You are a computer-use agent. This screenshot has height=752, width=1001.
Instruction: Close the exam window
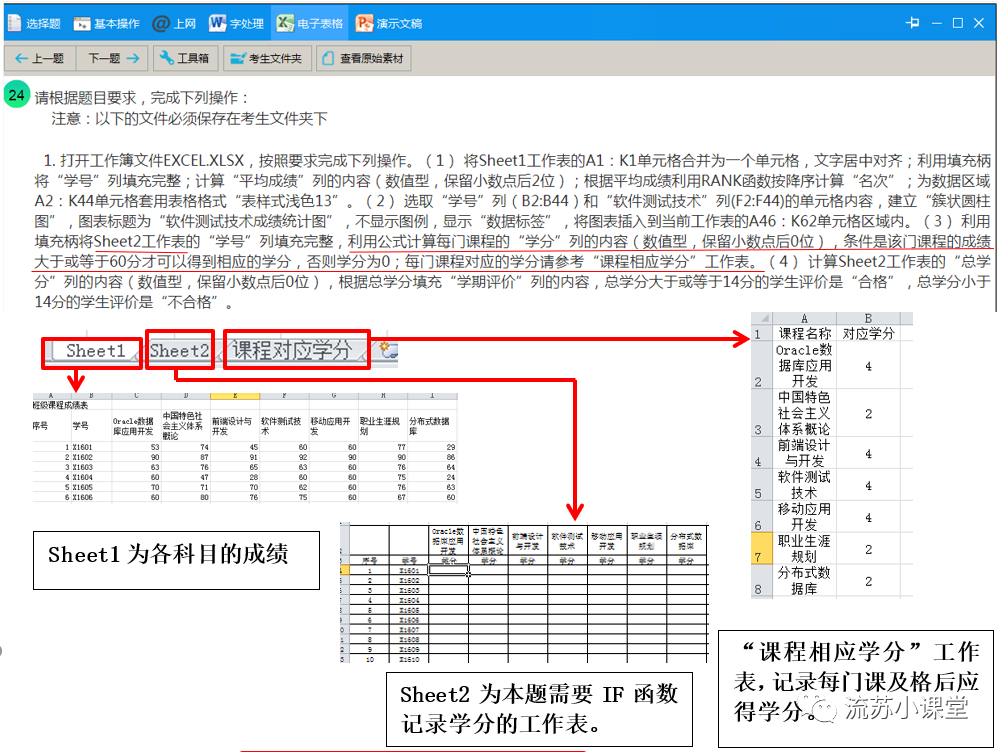(x=979, y=23)
